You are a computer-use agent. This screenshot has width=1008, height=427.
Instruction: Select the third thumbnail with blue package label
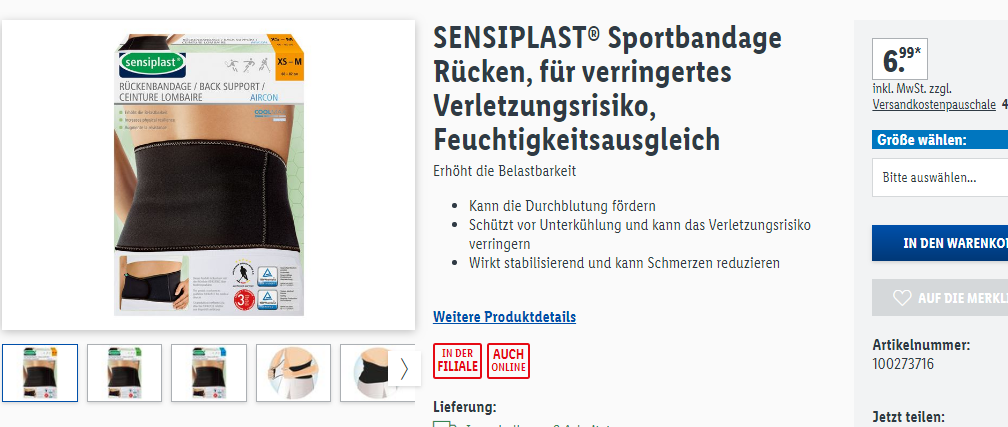[x=209, y=373]
